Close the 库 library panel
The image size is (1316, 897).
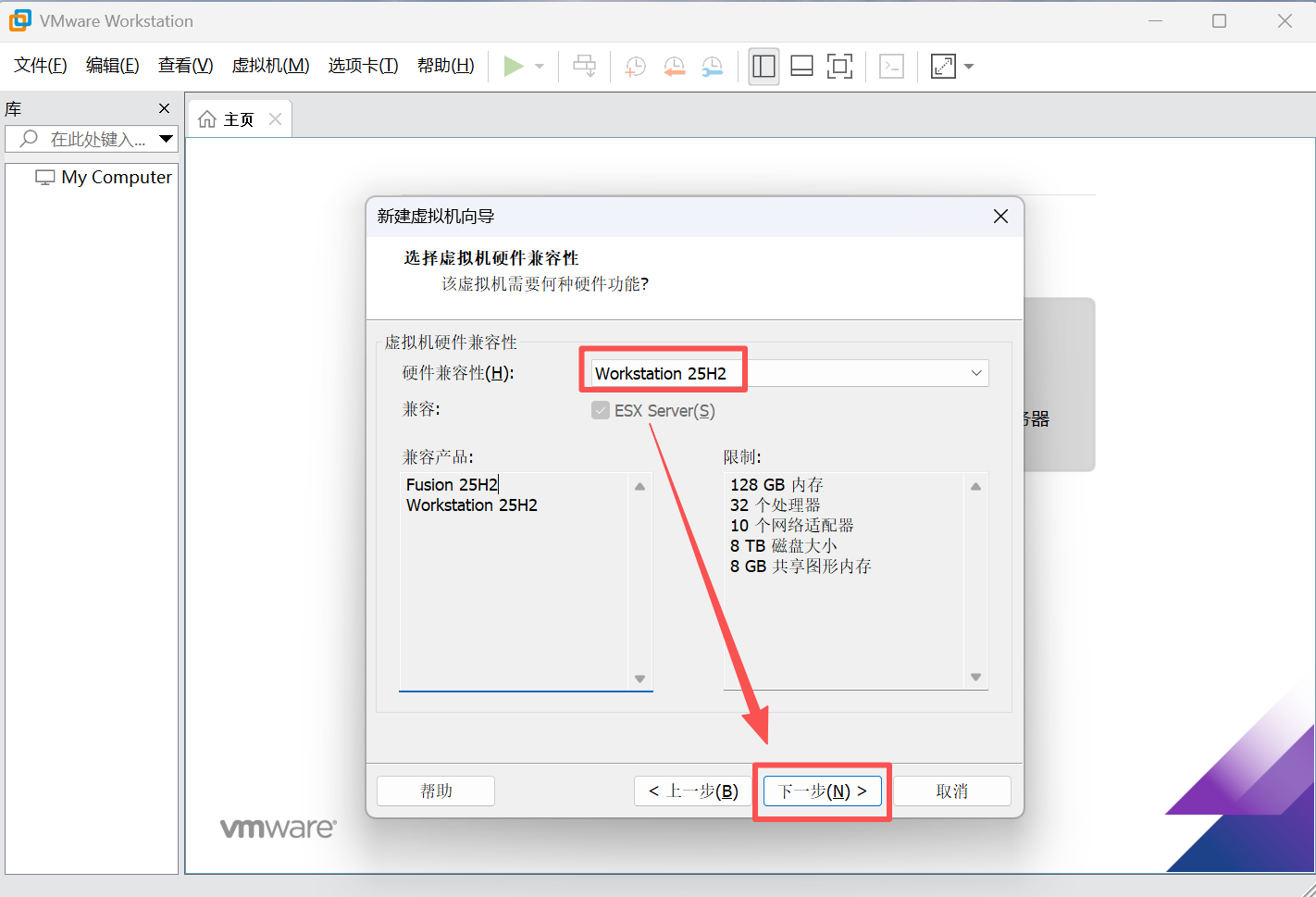coord(165,108)
